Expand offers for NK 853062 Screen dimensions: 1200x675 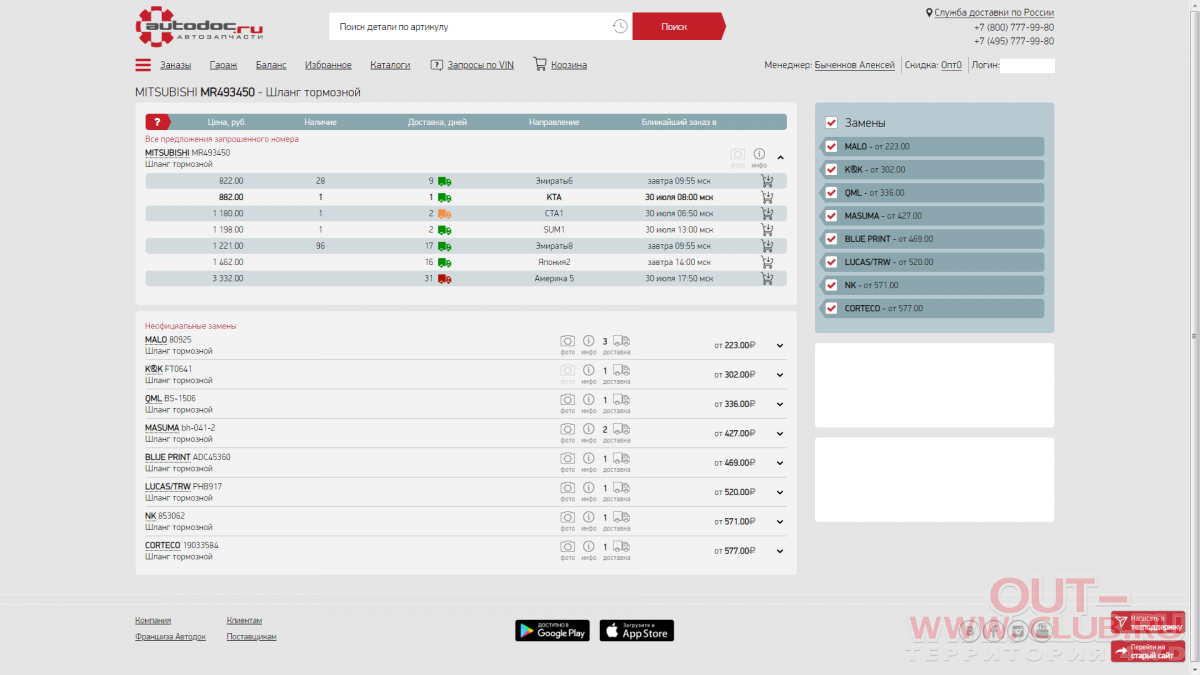tap(780, 521)
